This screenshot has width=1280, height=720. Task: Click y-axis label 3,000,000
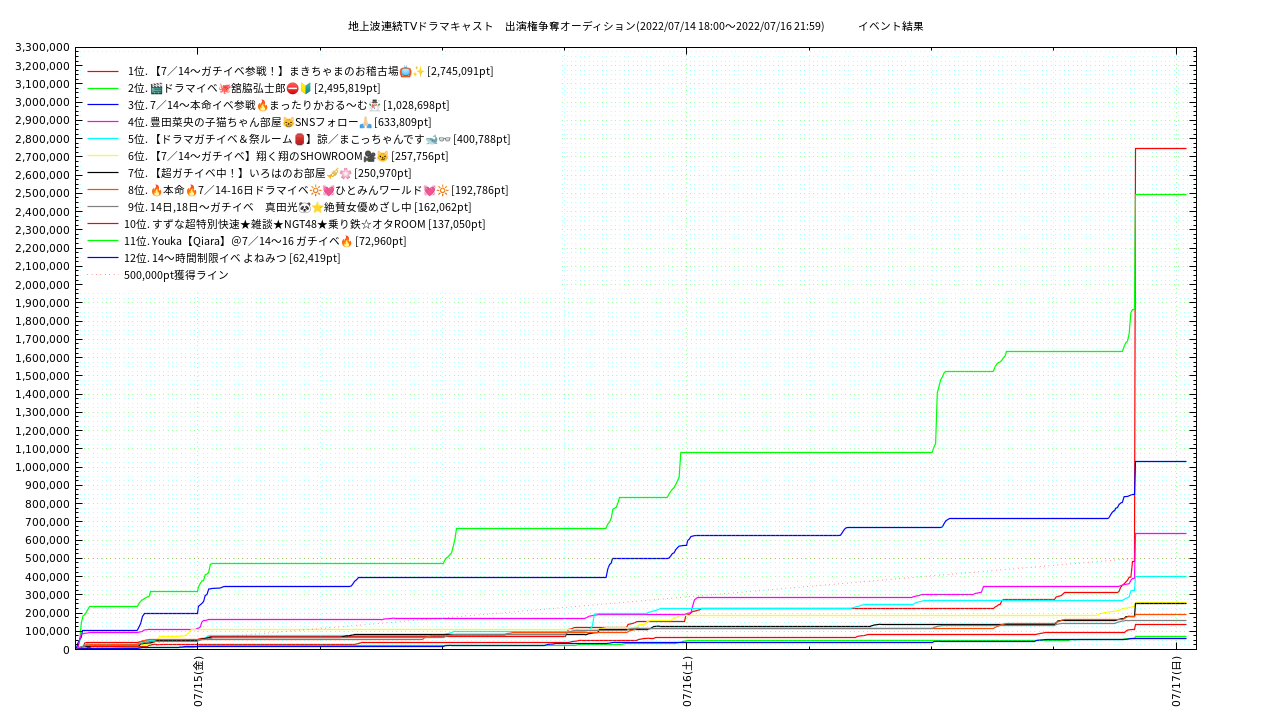tap(43, 103)
